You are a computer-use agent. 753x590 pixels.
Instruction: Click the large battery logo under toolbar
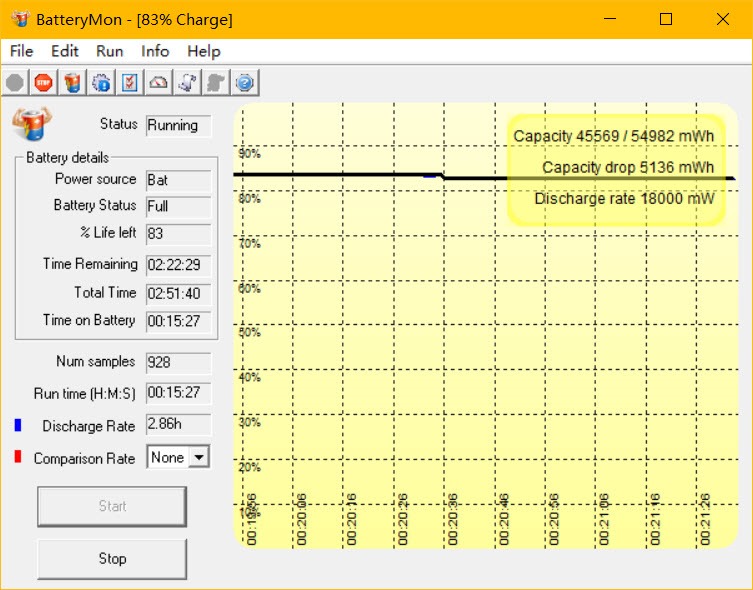click(31, 125)
